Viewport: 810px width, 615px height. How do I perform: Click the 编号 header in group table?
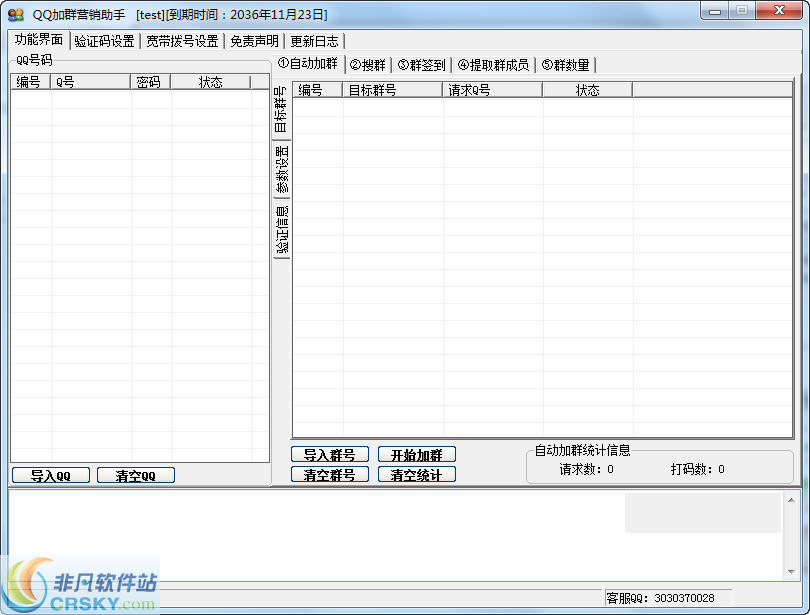(x=318, y=90)
